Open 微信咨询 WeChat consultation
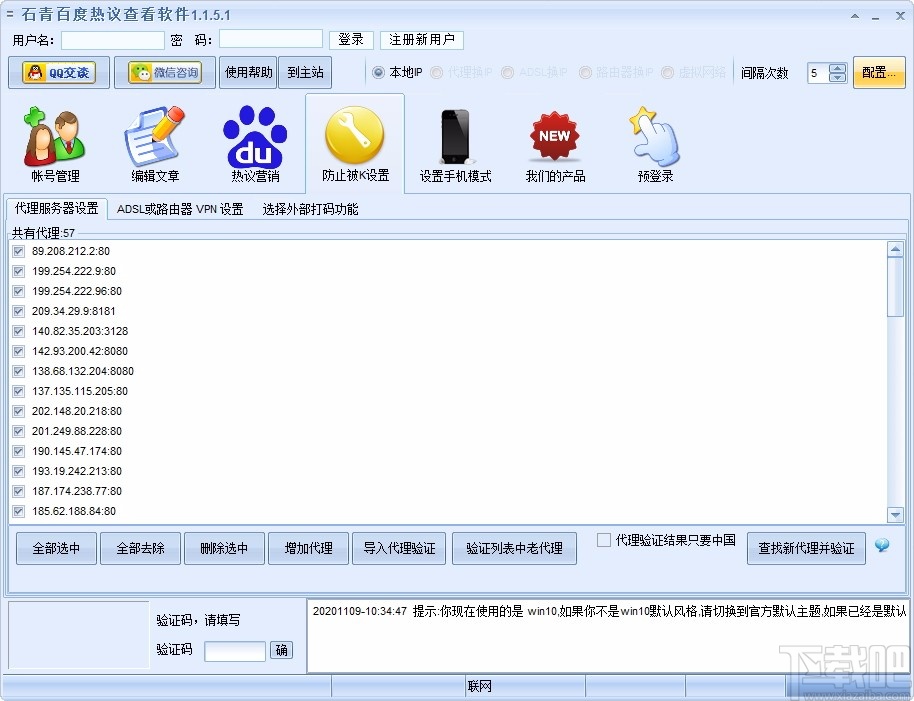Screen dimensions: 914x701 [163, 72]
